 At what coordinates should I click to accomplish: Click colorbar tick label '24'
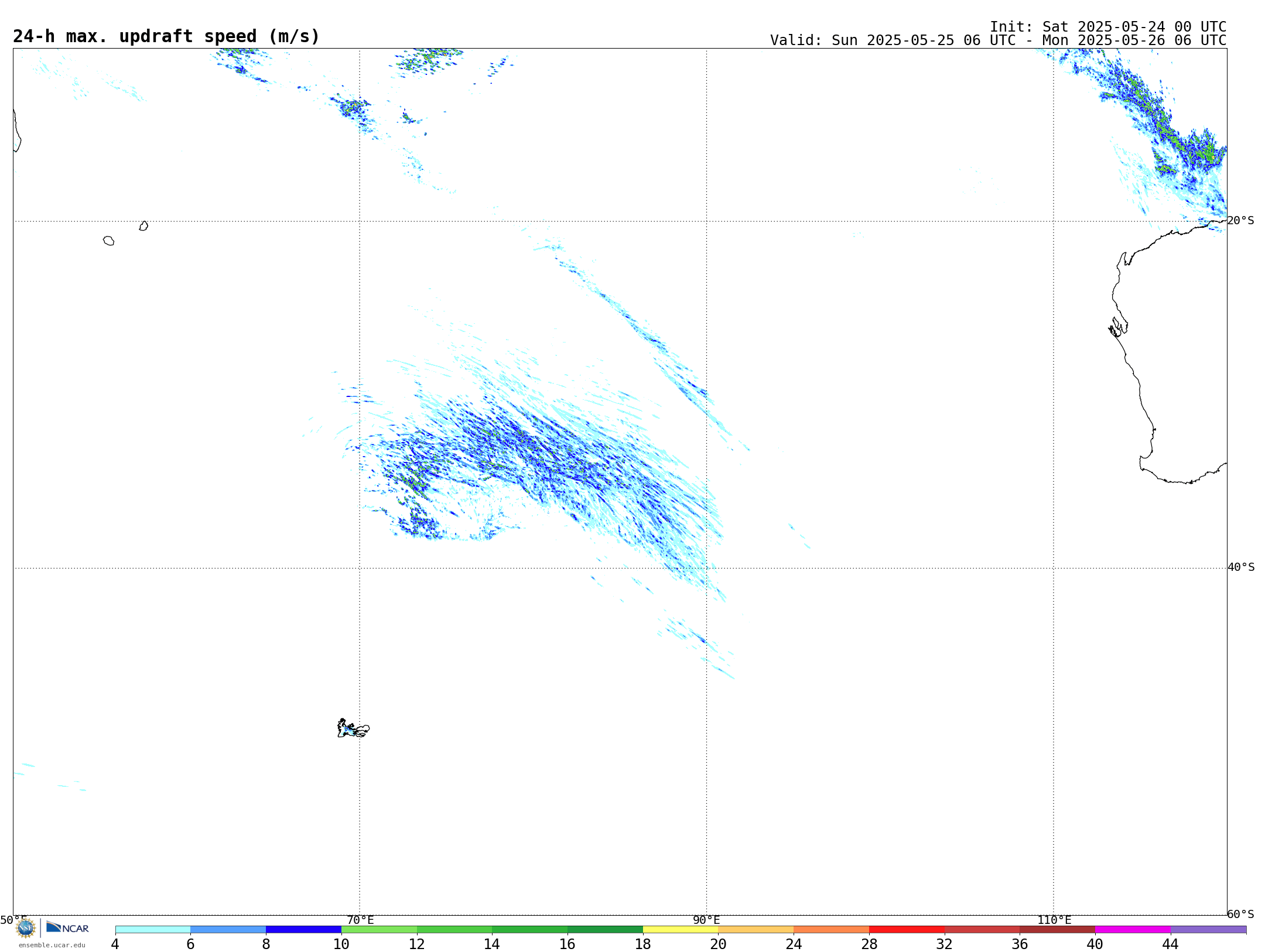pos(794,944)
